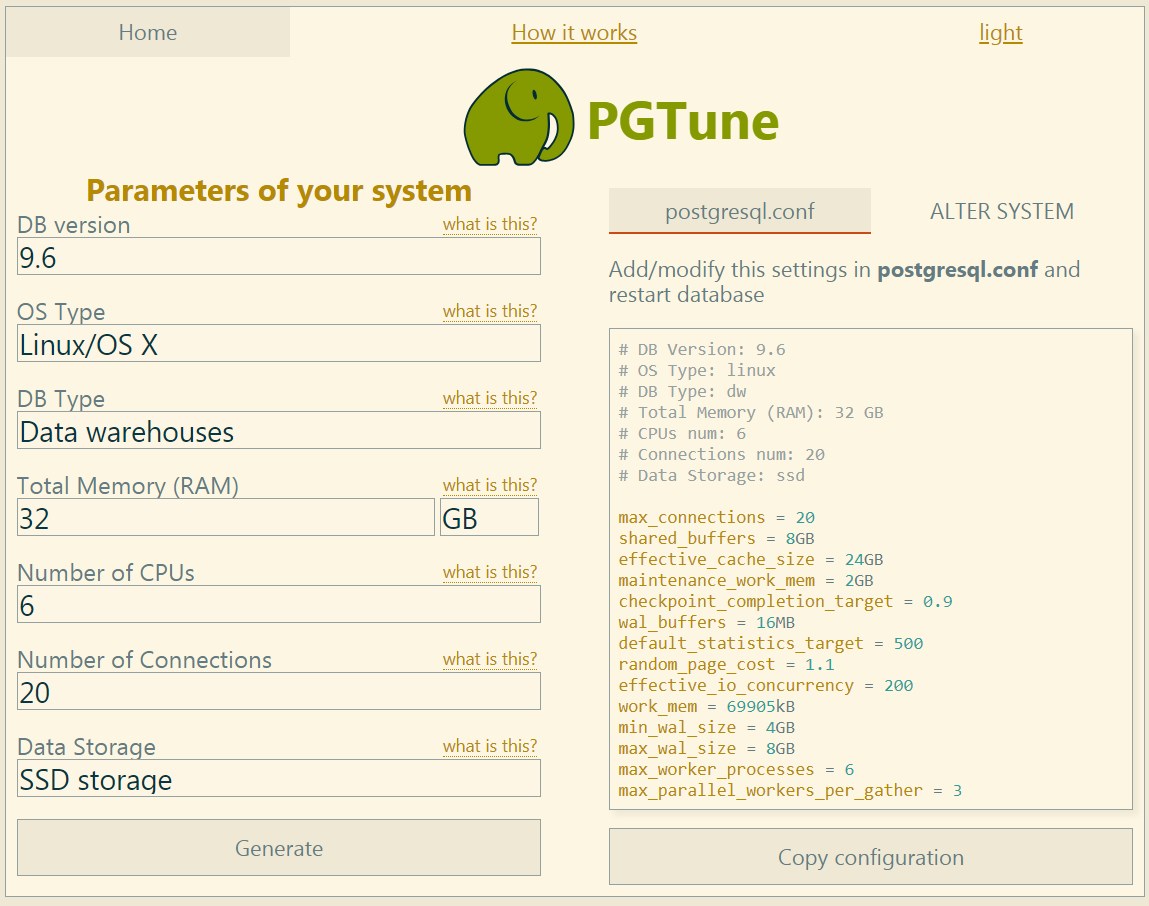The width and height of the screenshot is (1149, 906).
Task: Focus the Total Memory (RAM) input field
Action: point(226,518)
